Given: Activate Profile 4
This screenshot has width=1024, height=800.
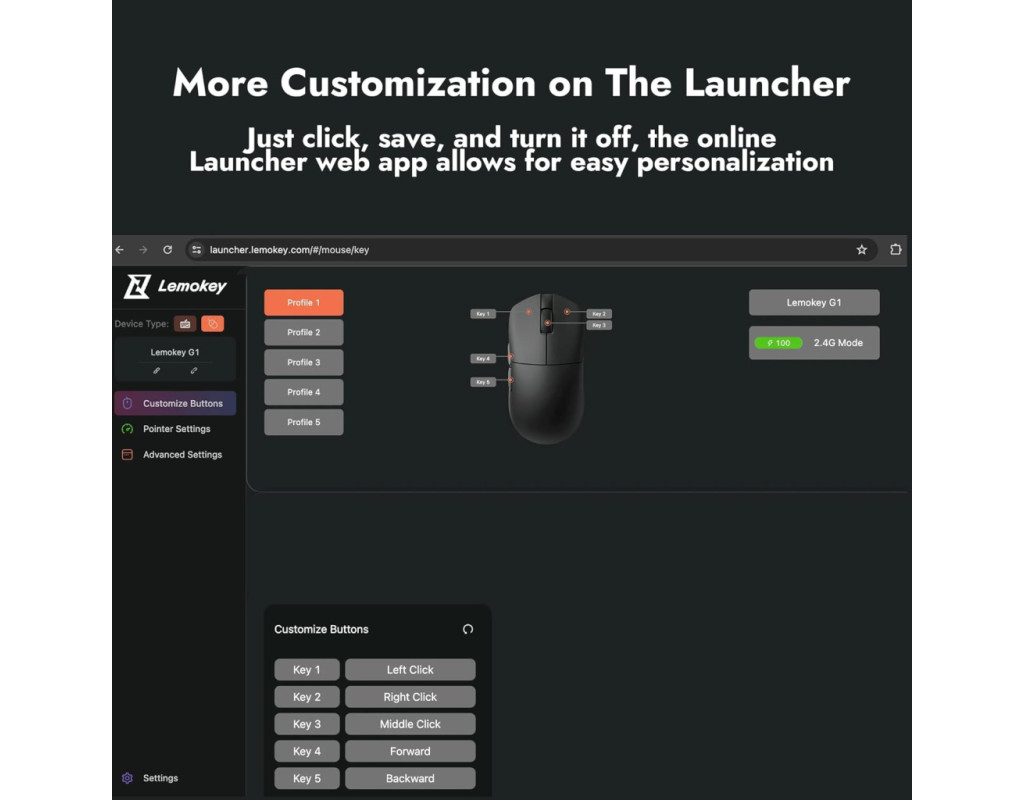Looking at the screenshot, I should pyautogui.click(x=304, y=392).
